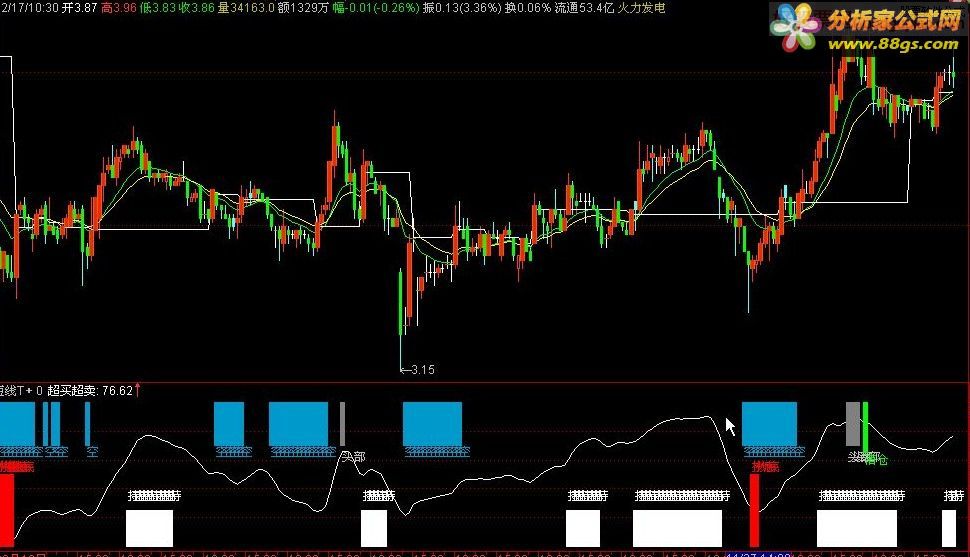Click the low price 低3.83
This screenshot has width=970, height=557.
157,8
